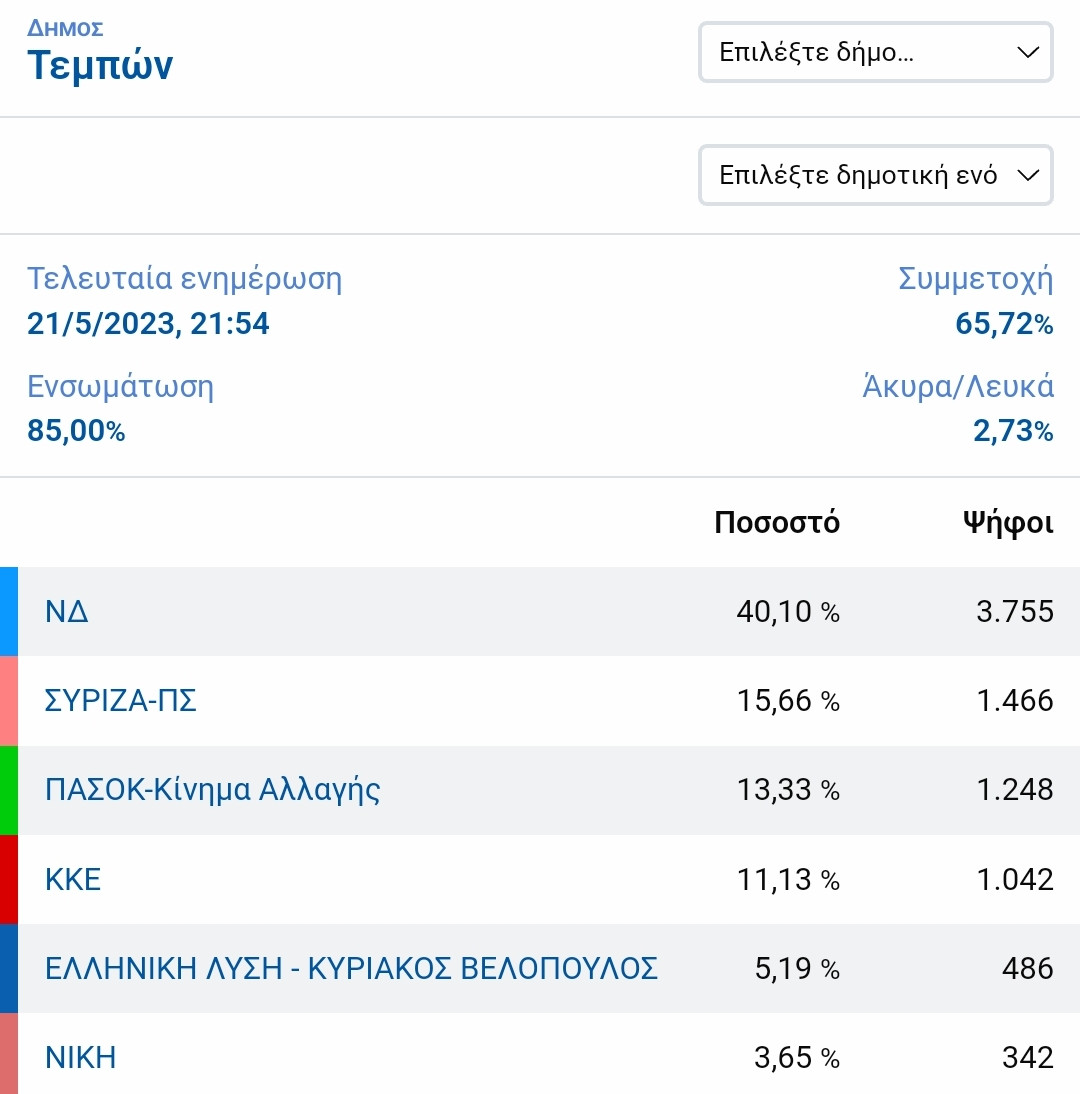Viewport: 1080px width, 1094px height.
Task: Click the ΣΥΡΙΖΑ-ΠΣ vote count '1.466'
Action: pyautogui.click(x=1015, y=700)
